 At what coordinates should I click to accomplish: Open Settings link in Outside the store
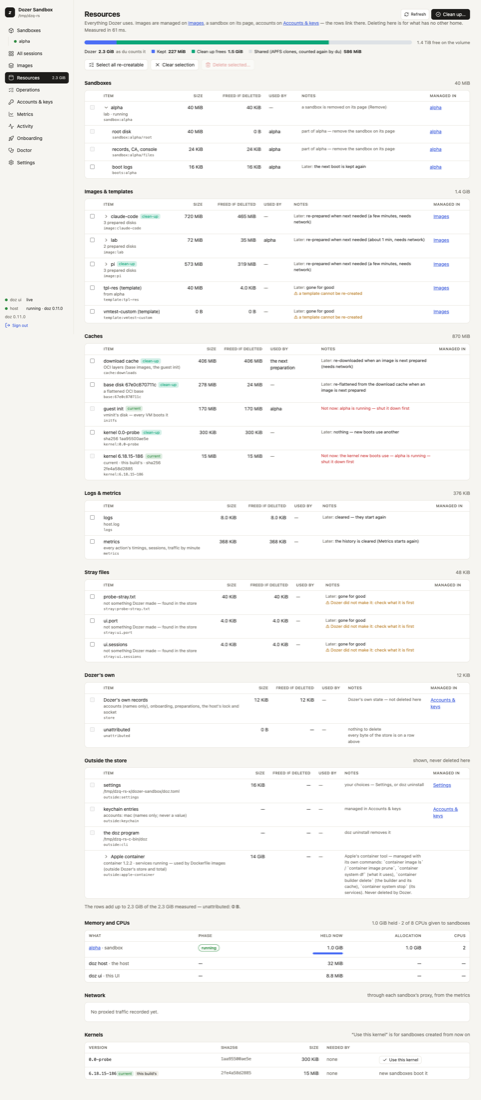pos(442,784)
